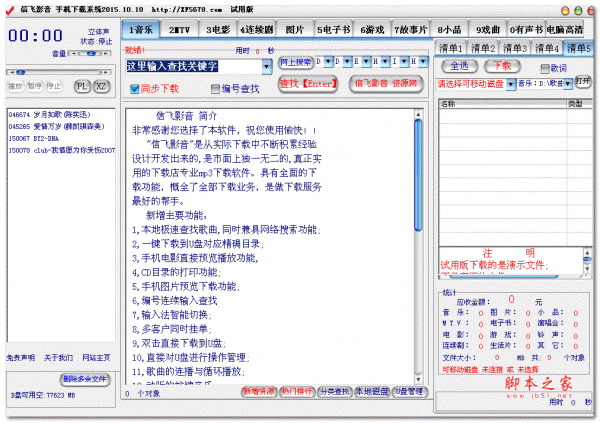Enable the 歌词 lyrics checkbox
Image resolution: width=600 pixels, height=423 pixels.
(x=545, y=69)
